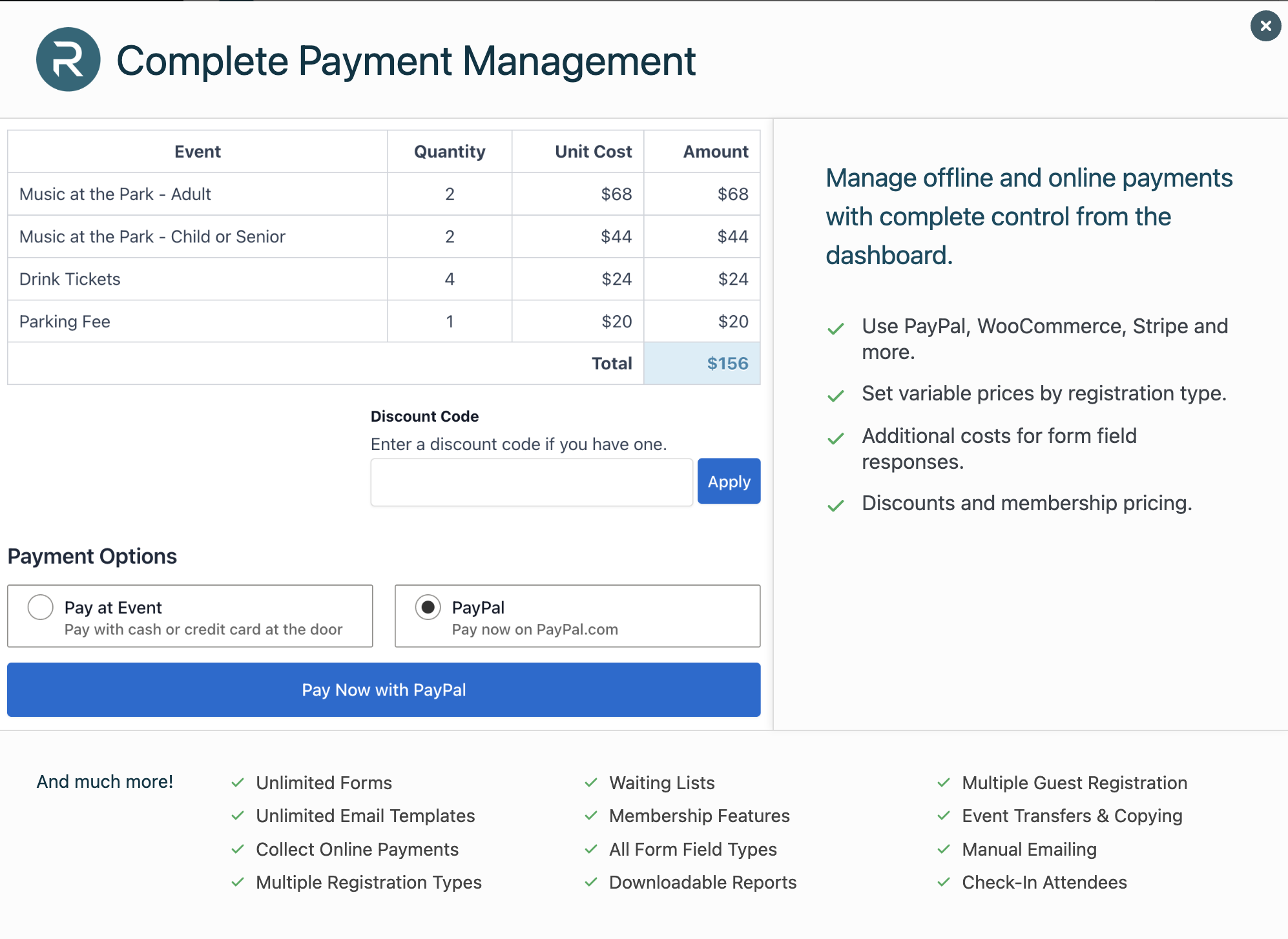Click the Parking Fee row label
Viewport: 1288px width, 939px height.
(65, 322)
